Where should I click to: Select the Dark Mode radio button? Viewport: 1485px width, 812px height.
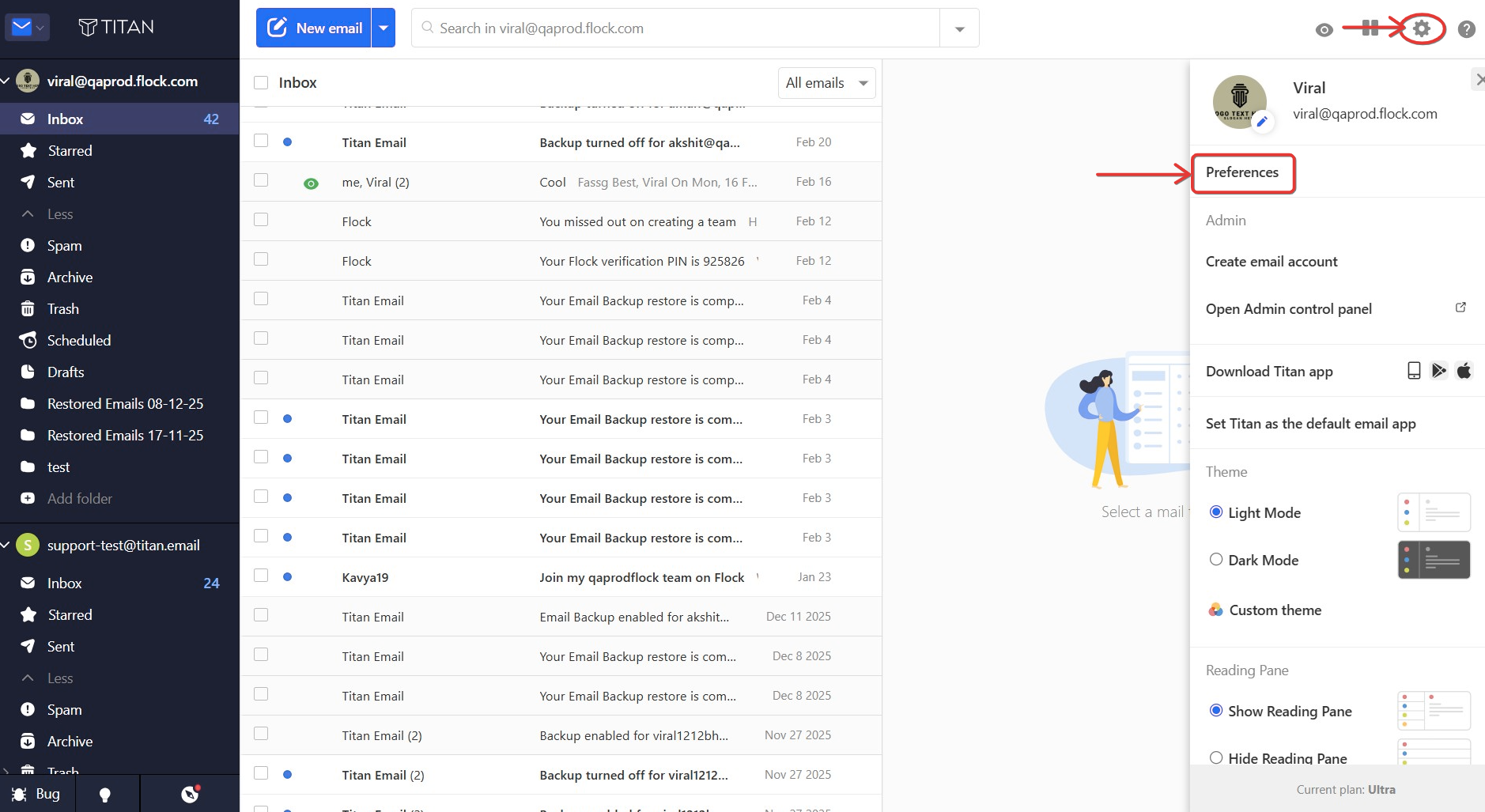(x=1216, y=560)
